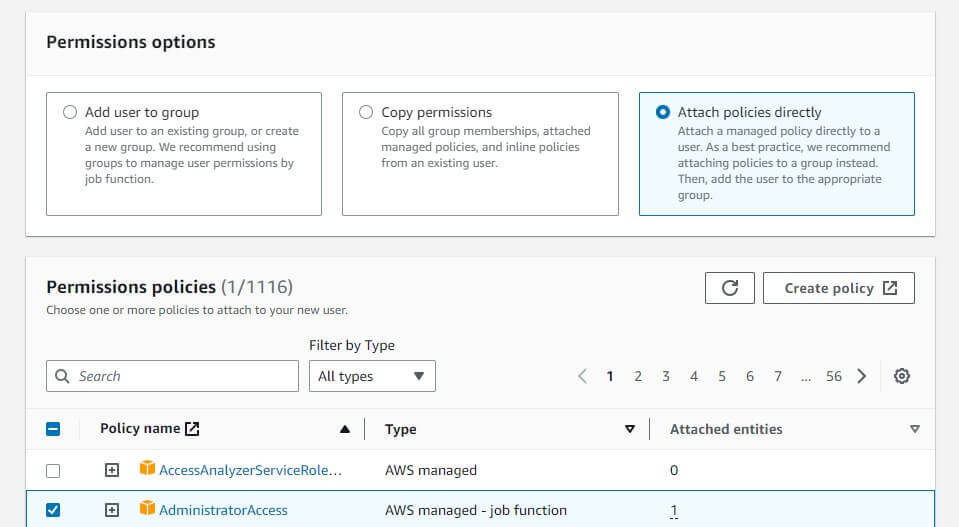This screenshot has height=527, width=959.
Task: Jump to page 2 of policies
Action: point(638,376)
